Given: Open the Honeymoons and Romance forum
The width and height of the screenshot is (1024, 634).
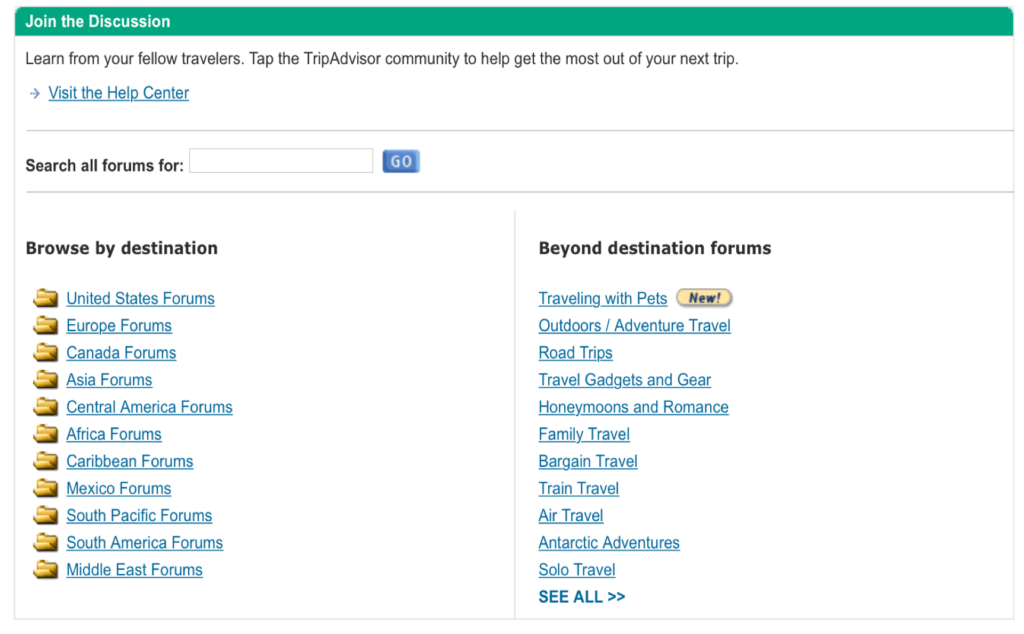Looking at the screenshot, I should (633, 407).
